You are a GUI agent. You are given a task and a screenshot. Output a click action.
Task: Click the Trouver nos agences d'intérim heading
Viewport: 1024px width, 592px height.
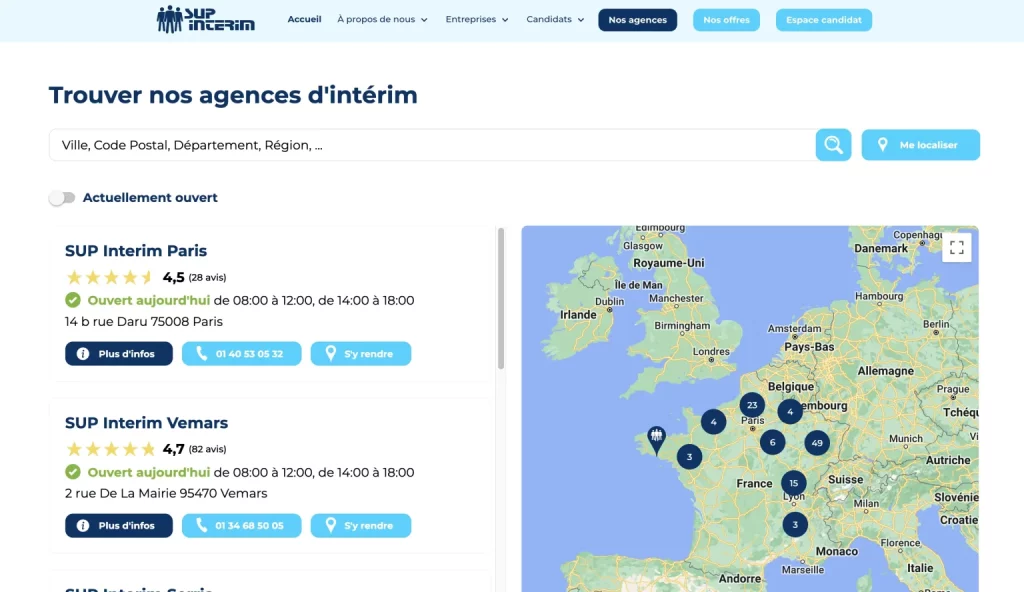pyautogui.click(x=233, y=95)
